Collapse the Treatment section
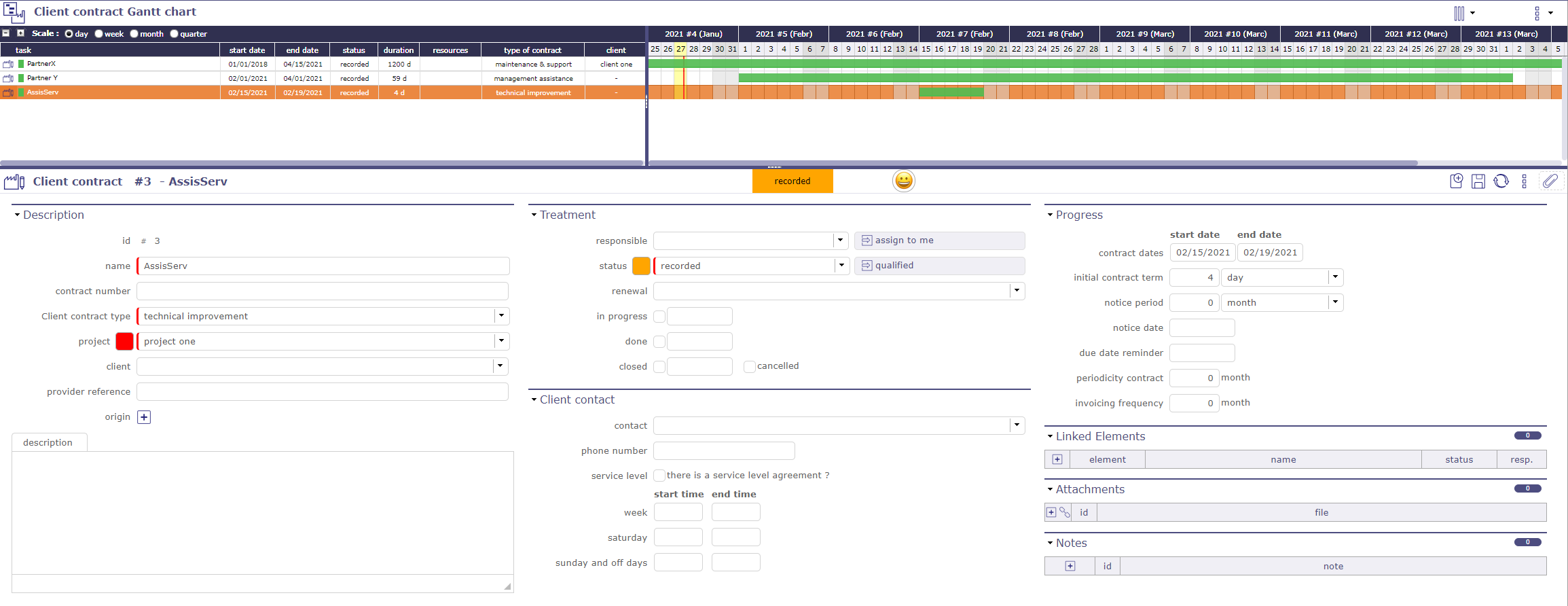This screenshot has height=606, width=1568. click(x=534, y=215)
